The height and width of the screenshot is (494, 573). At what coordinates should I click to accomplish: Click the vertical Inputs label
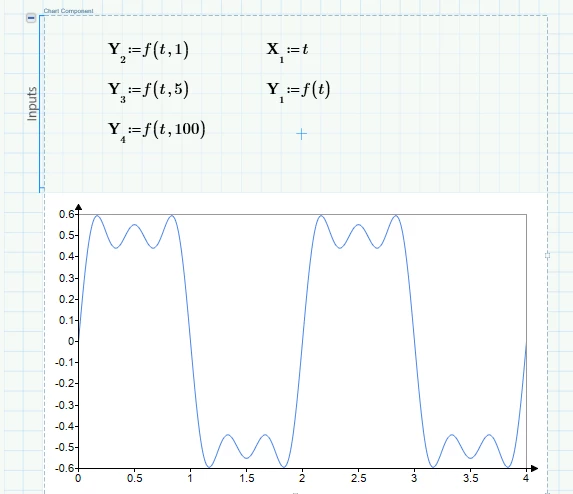(x=32, y=104)
